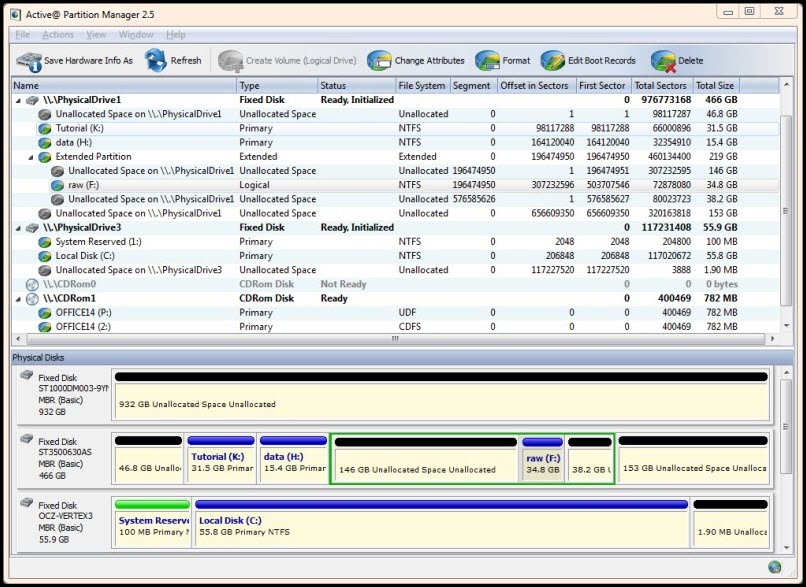The height and width of the screenshot is (587, 806).
Task: Click the OCZ-VERTEX3 fixed disk icon
Action: point(27,503)
